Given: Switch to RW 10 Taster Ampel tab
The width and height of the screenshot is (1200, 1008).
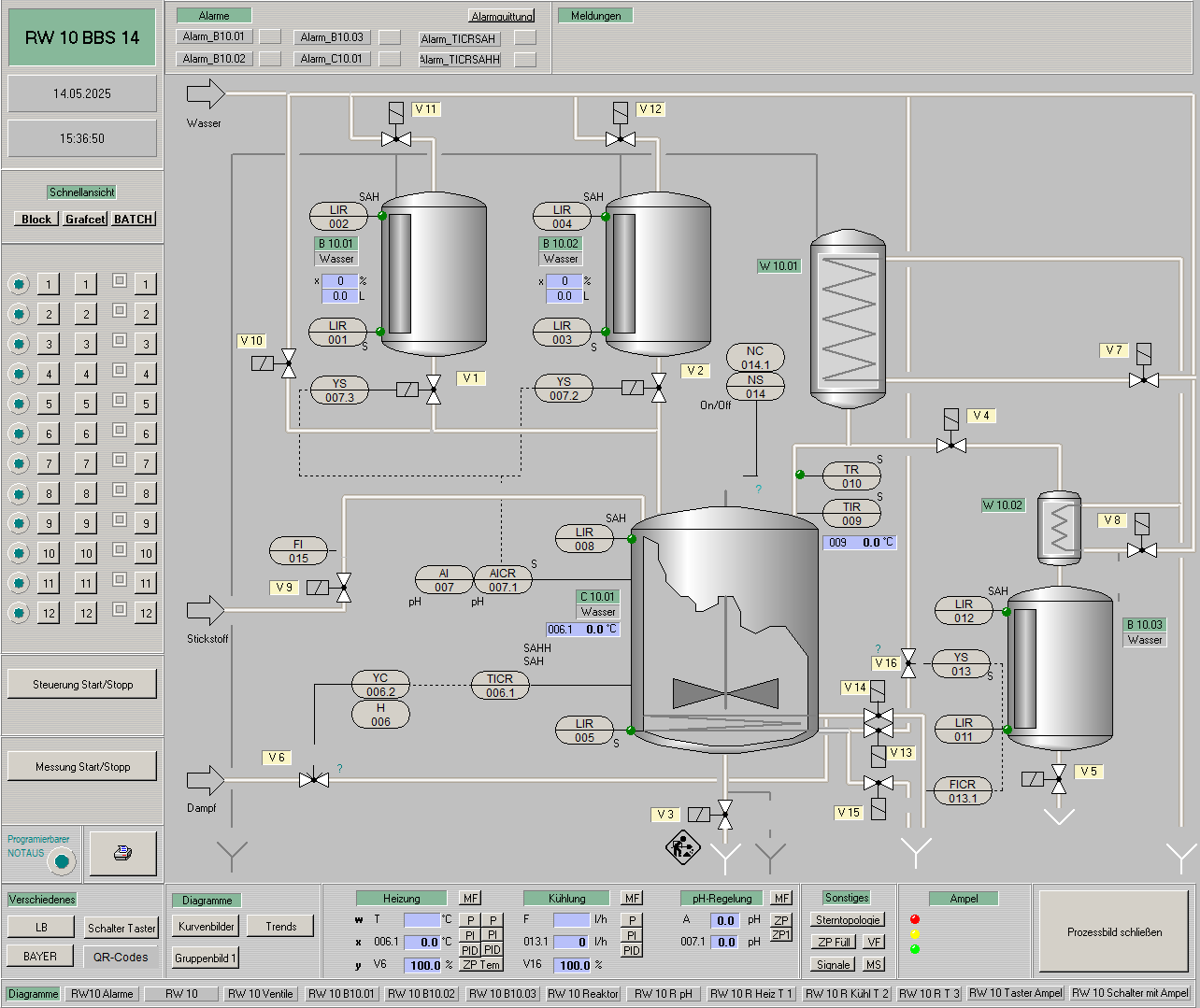Looking at the screenshot, I should click(1016, 993).
